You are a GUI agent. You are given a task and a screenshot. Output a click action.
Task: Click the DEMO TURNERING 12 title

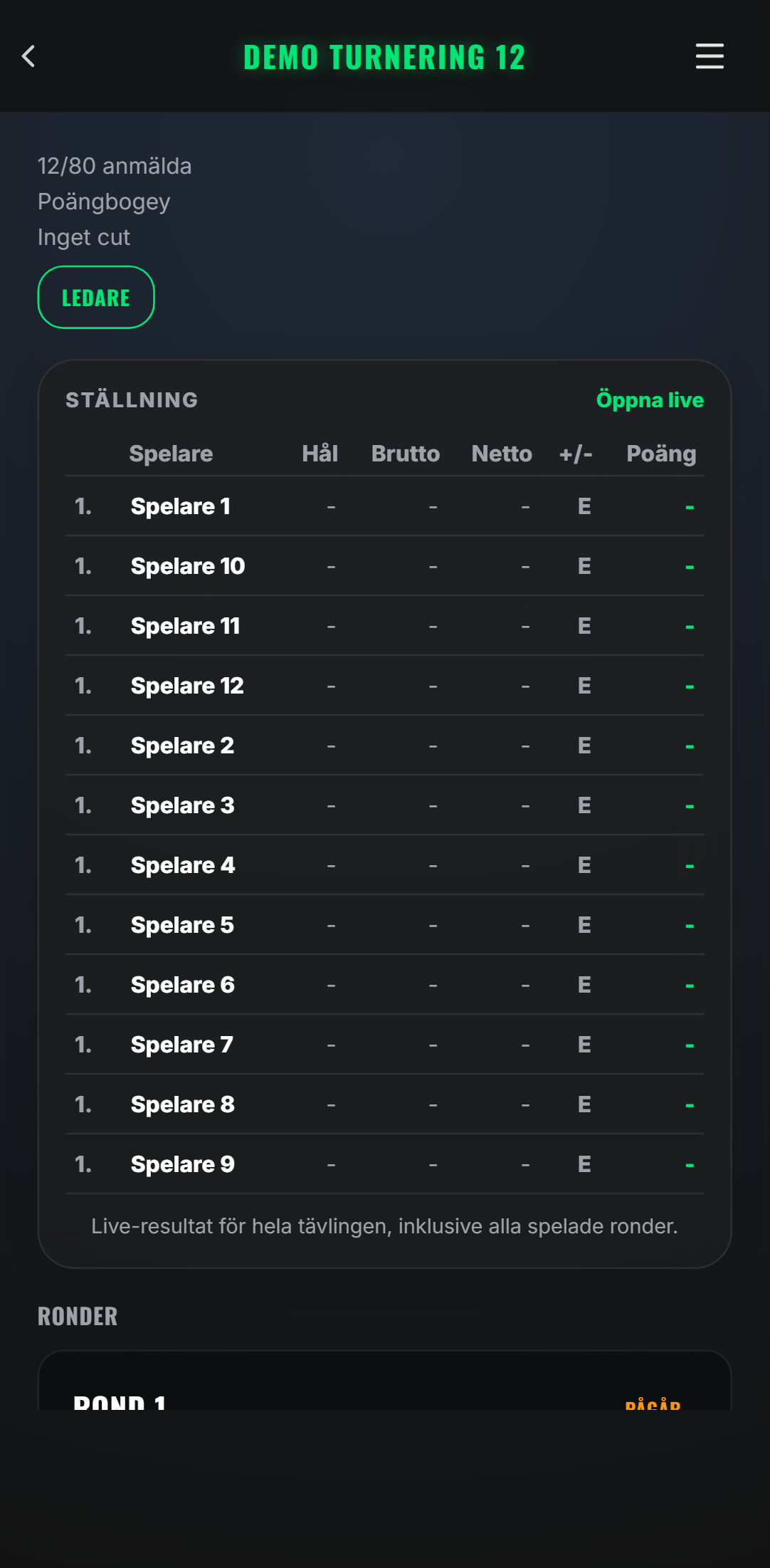384,57
